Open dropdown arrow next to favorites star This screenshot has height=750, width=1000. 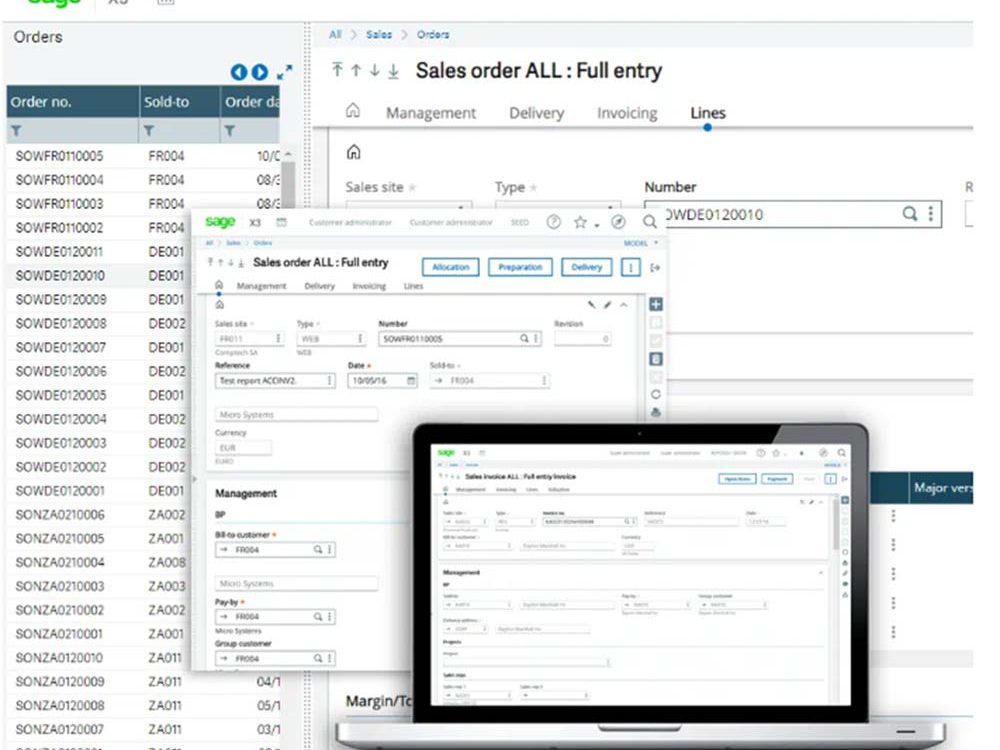(597, 224)
